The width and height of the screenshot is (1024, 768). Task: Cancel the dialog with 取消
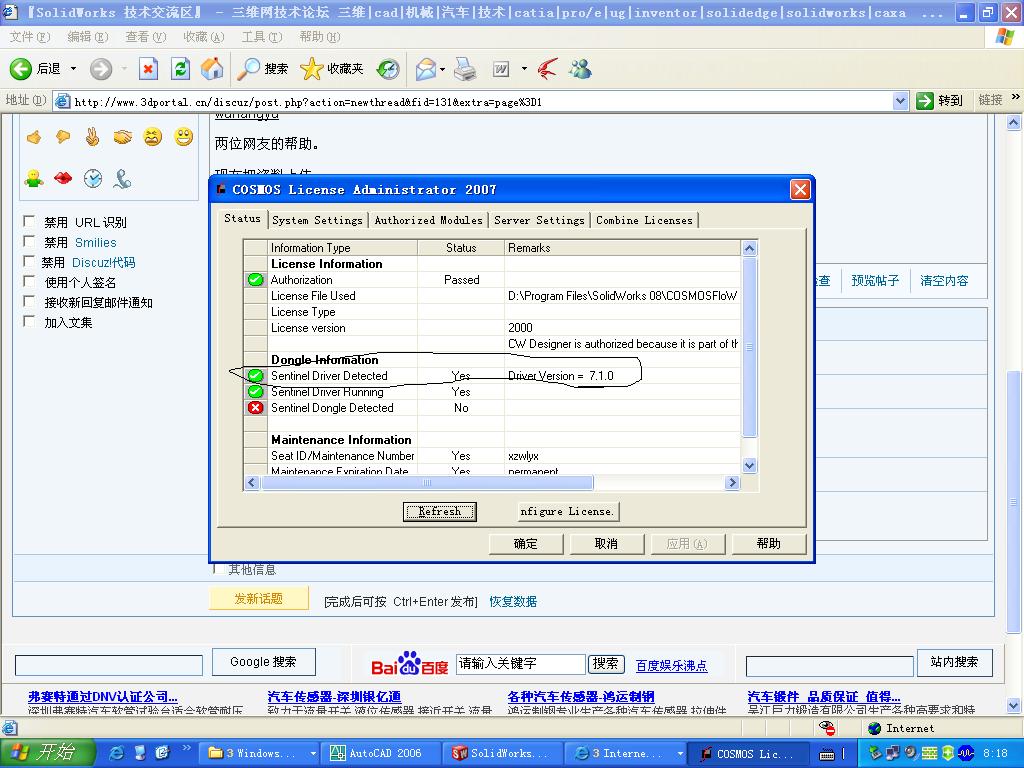[x=606, y=543]
